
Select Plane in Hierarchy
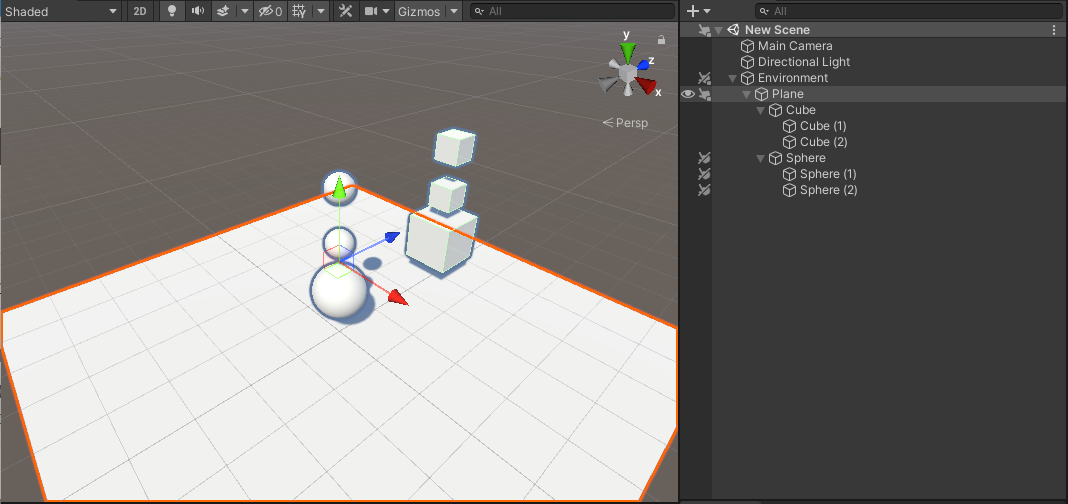click(x=787, y=94)
